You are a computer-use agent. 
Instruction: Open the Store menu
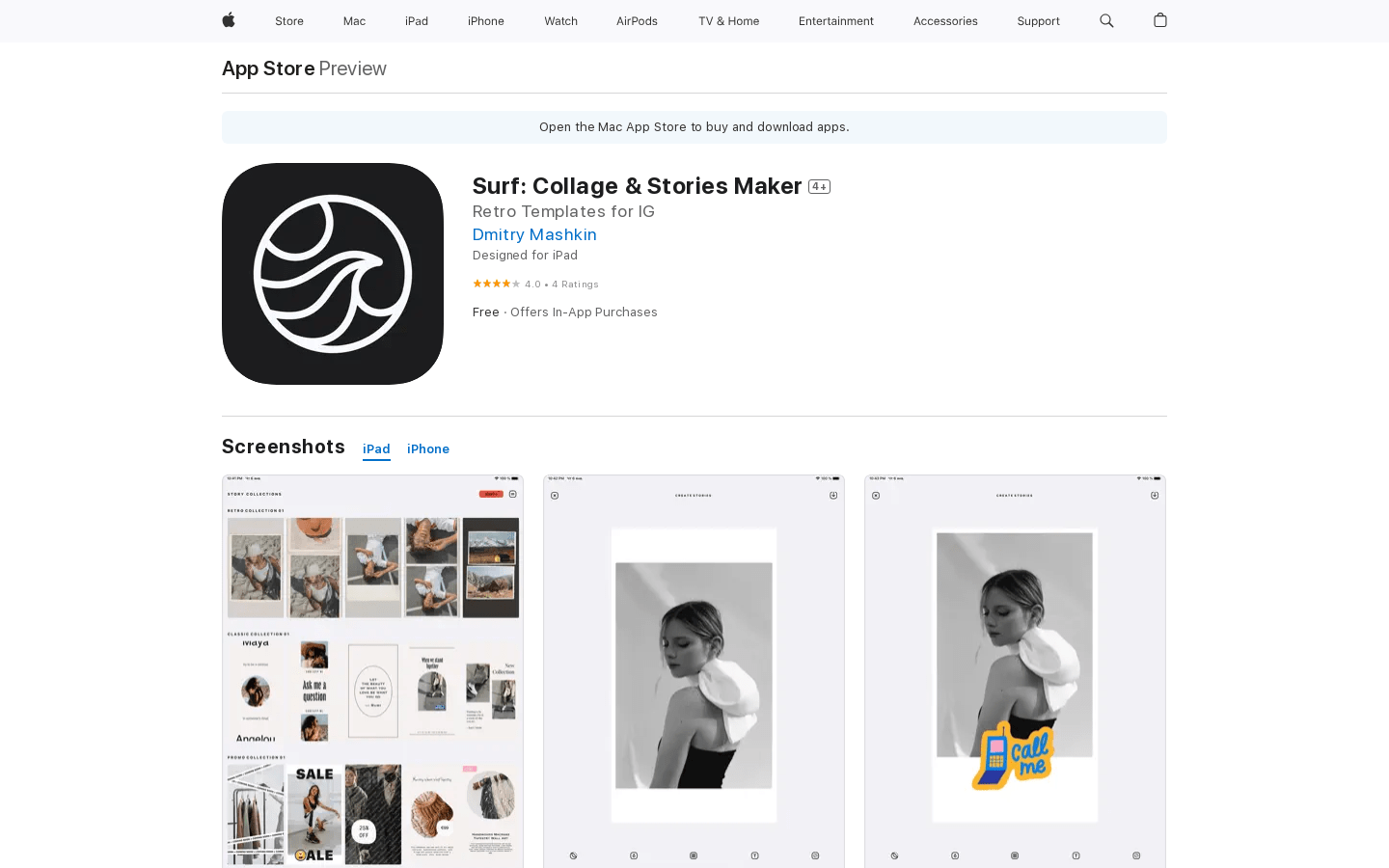[x=289, y=21]
